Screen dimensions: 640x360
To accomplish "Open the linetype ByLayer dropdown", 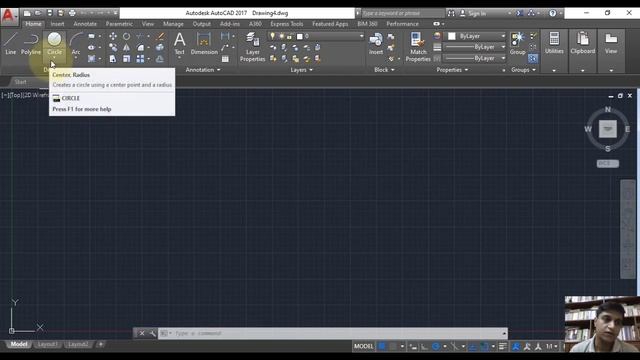I will click(x=476, y=58).
